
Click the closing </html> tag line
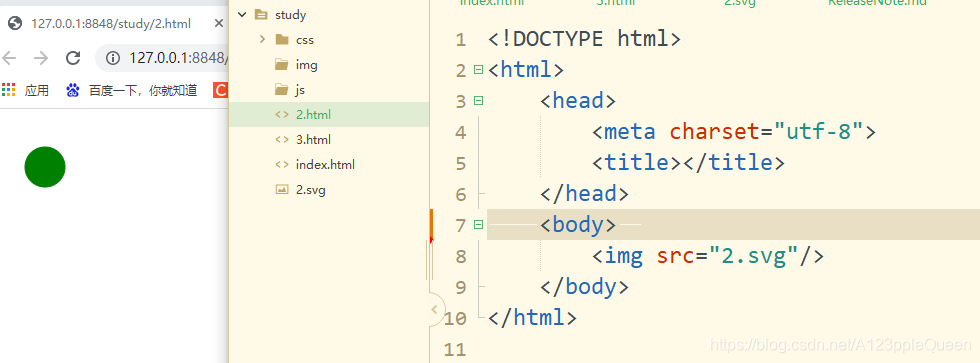point(532,318)
